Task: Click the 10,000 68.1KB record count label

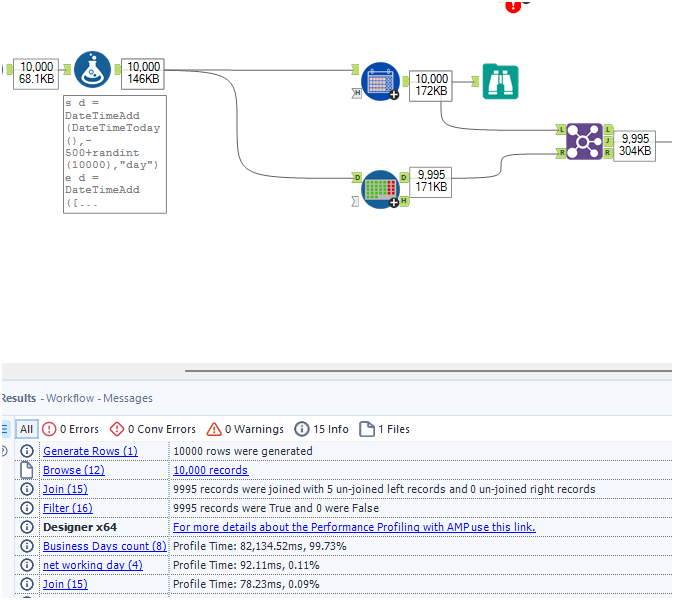Action: [x=36, y=73]
